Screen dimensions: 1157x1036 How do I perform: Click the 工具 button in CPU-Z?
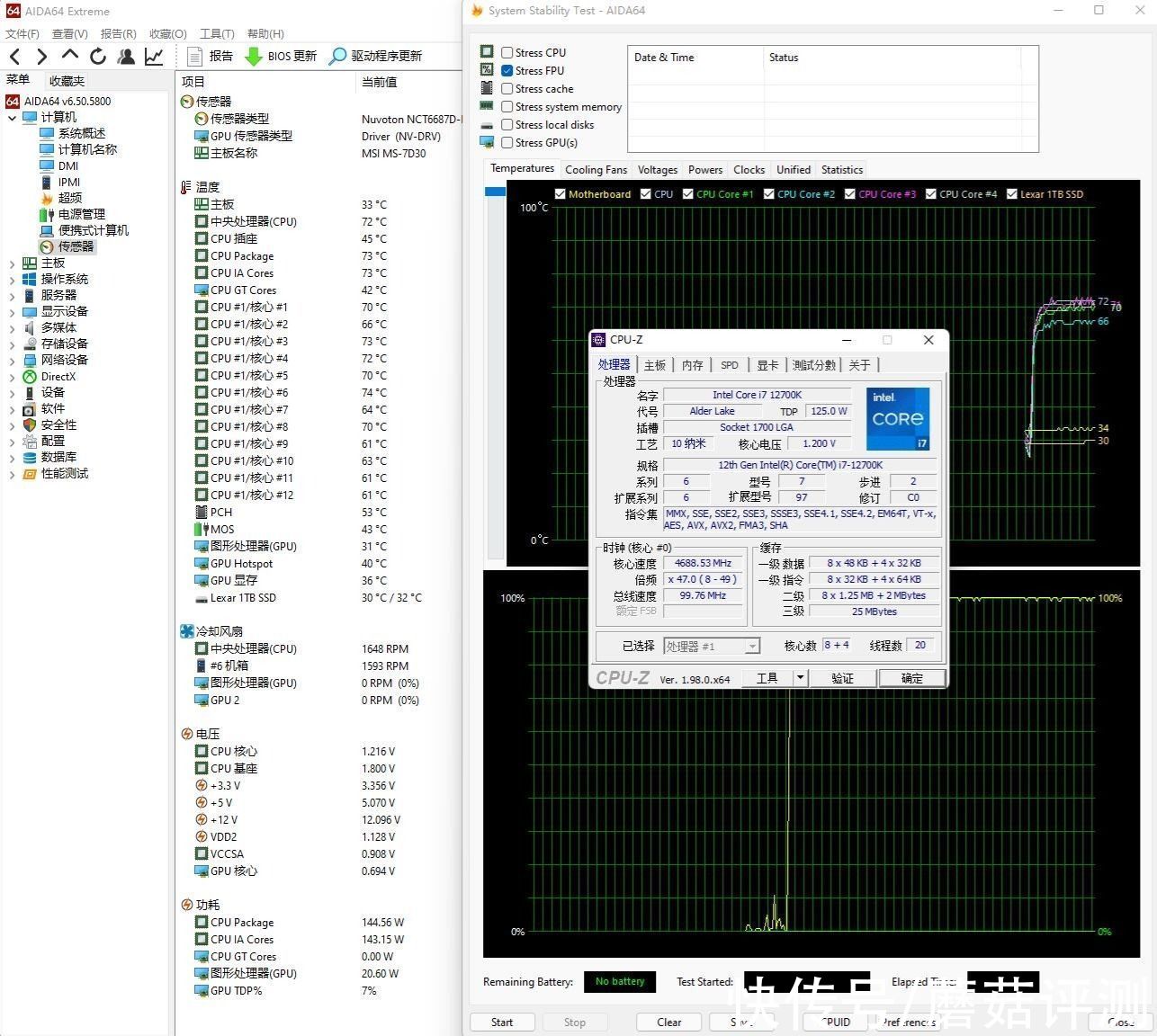767,678
